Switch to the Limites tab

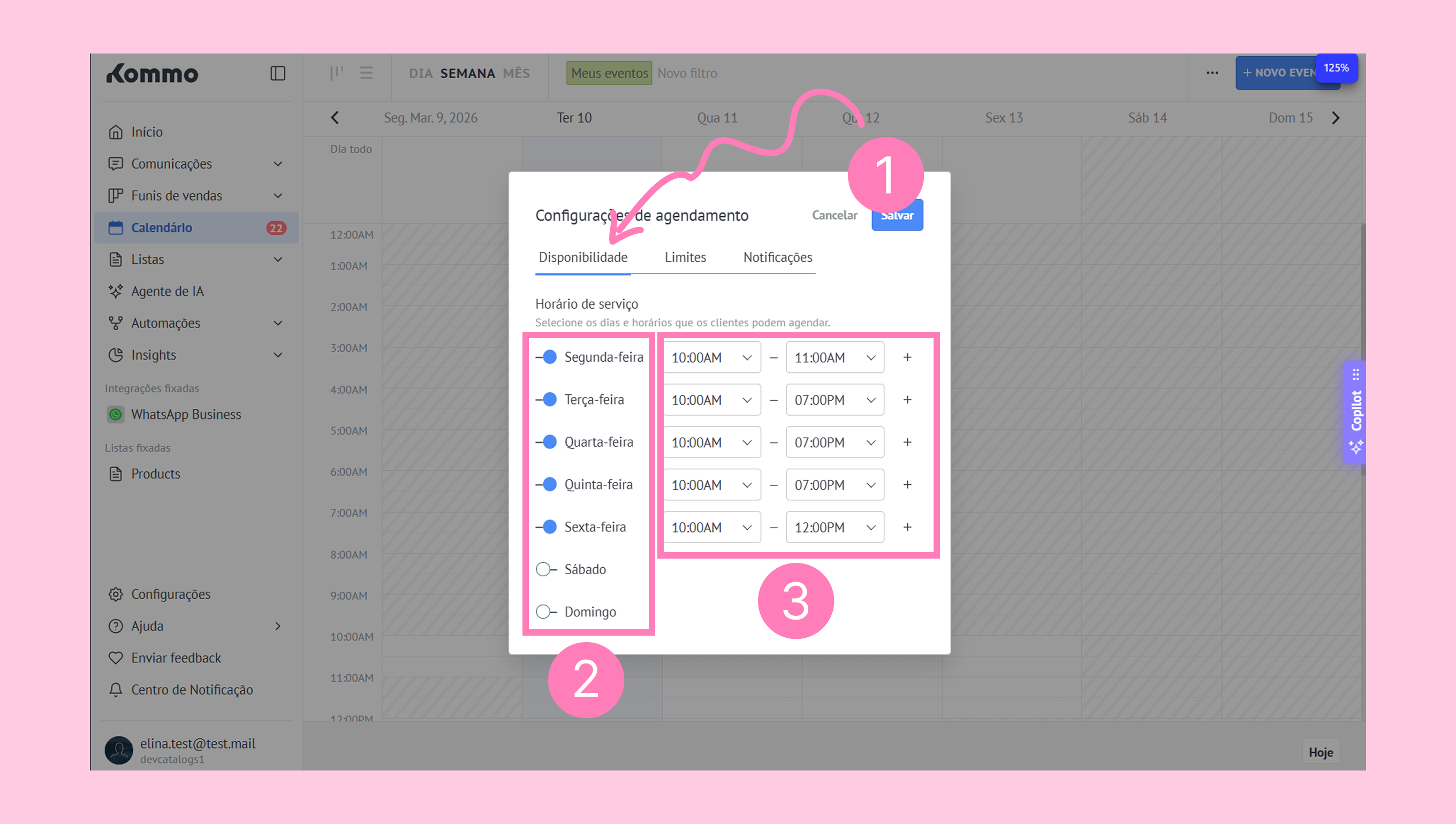(685, 257)
